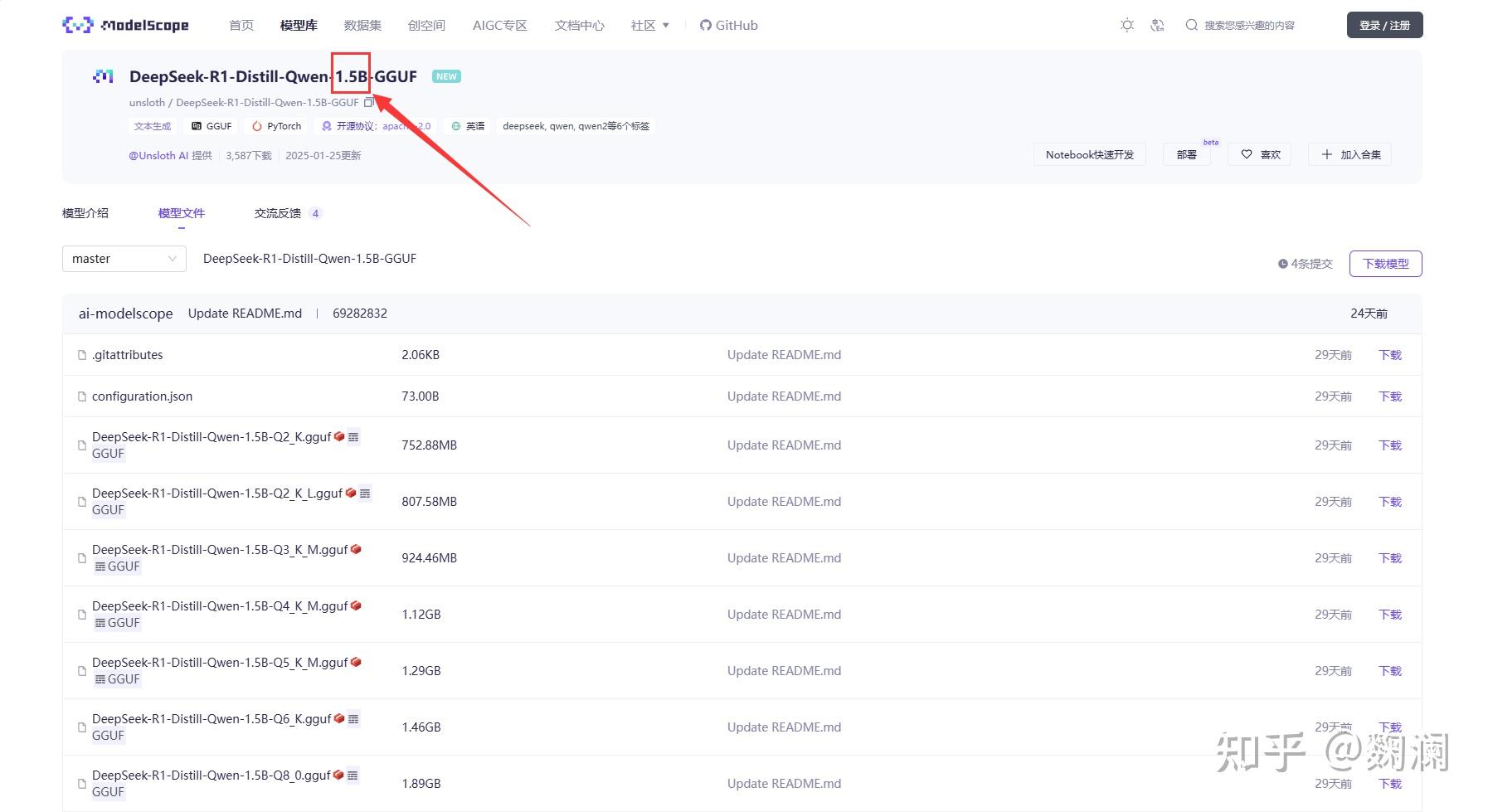Click the ModelScope logo
The image size is (1488, 812).
[125, 25]
